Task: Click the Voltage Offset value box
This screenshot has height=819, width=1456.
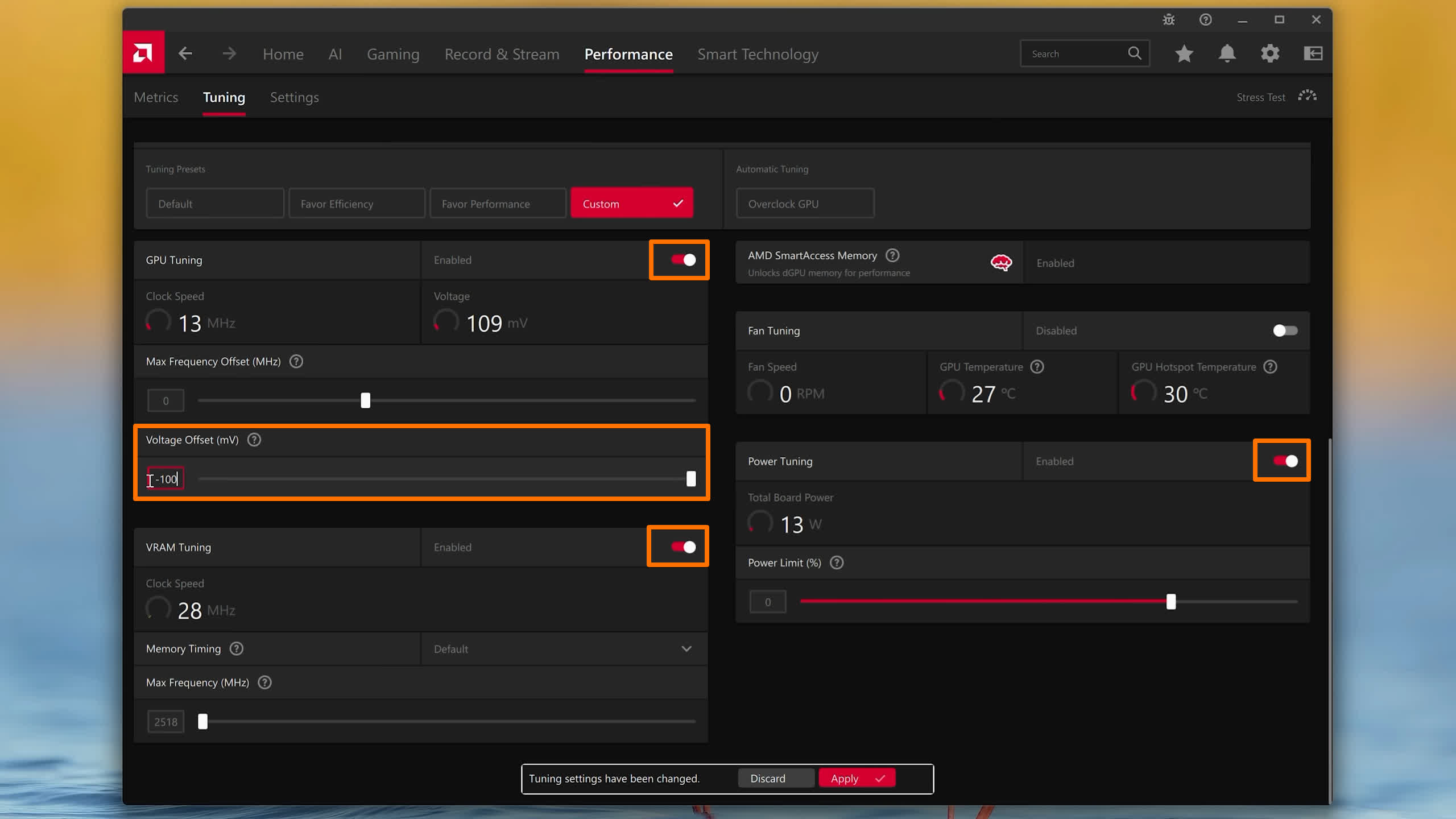Action: (166, 479)
